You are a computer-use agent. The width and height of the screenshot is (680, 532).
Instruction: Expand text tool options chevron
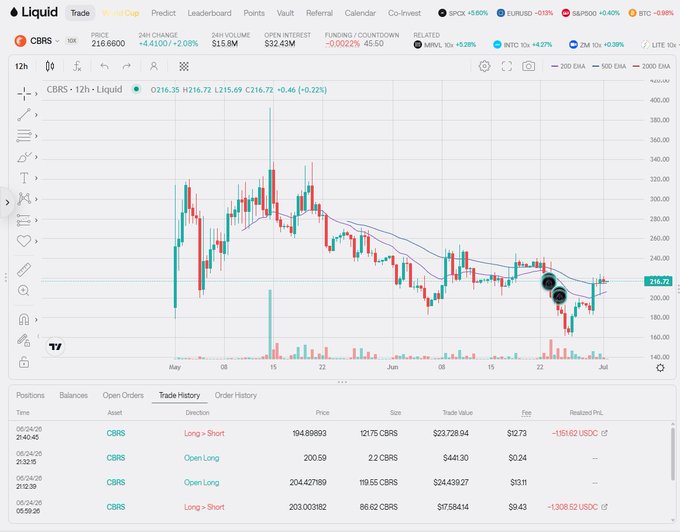(36, 178)
